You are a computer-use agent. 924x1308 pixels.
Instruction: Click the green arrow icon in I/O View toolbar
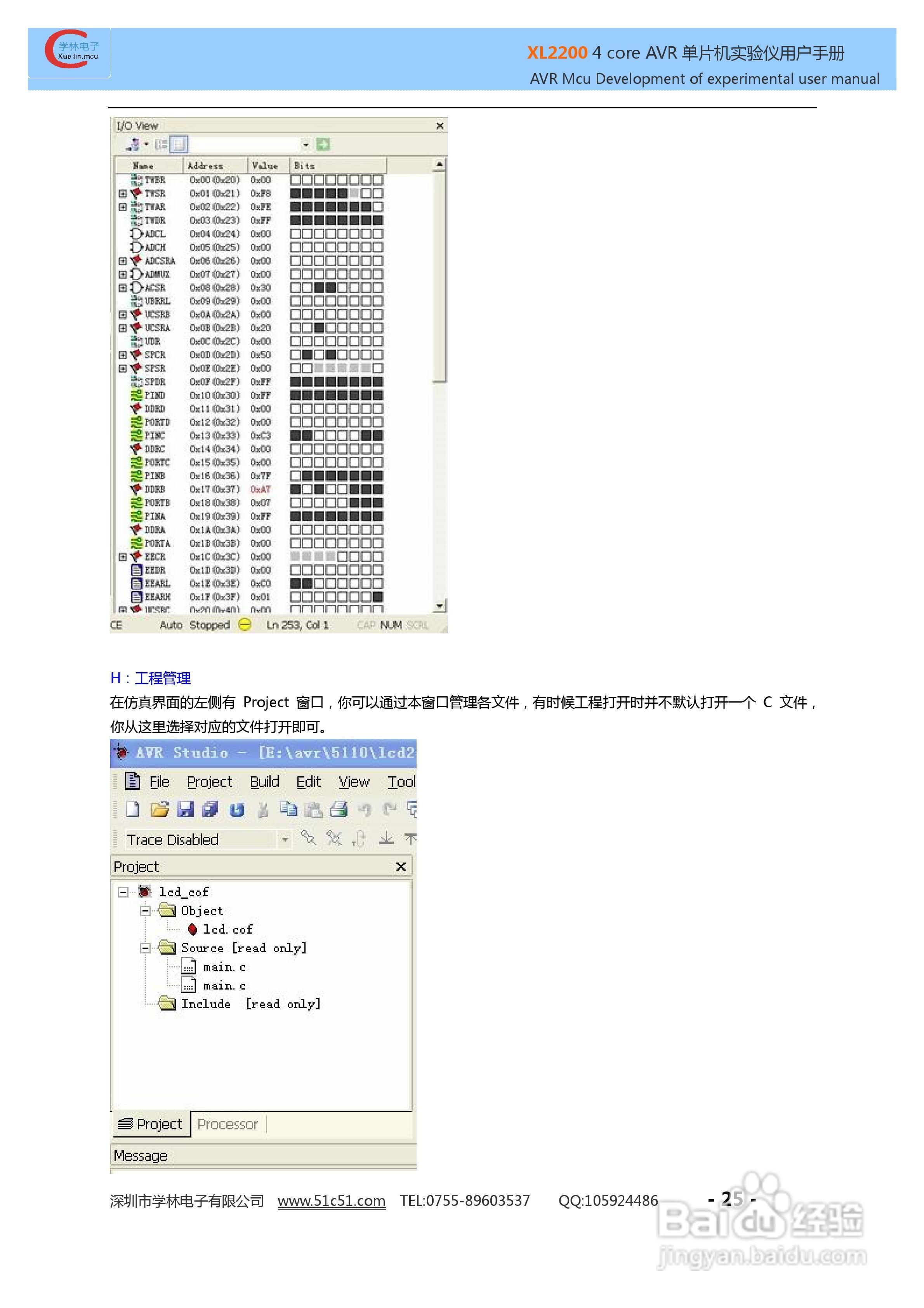point(323,145)
